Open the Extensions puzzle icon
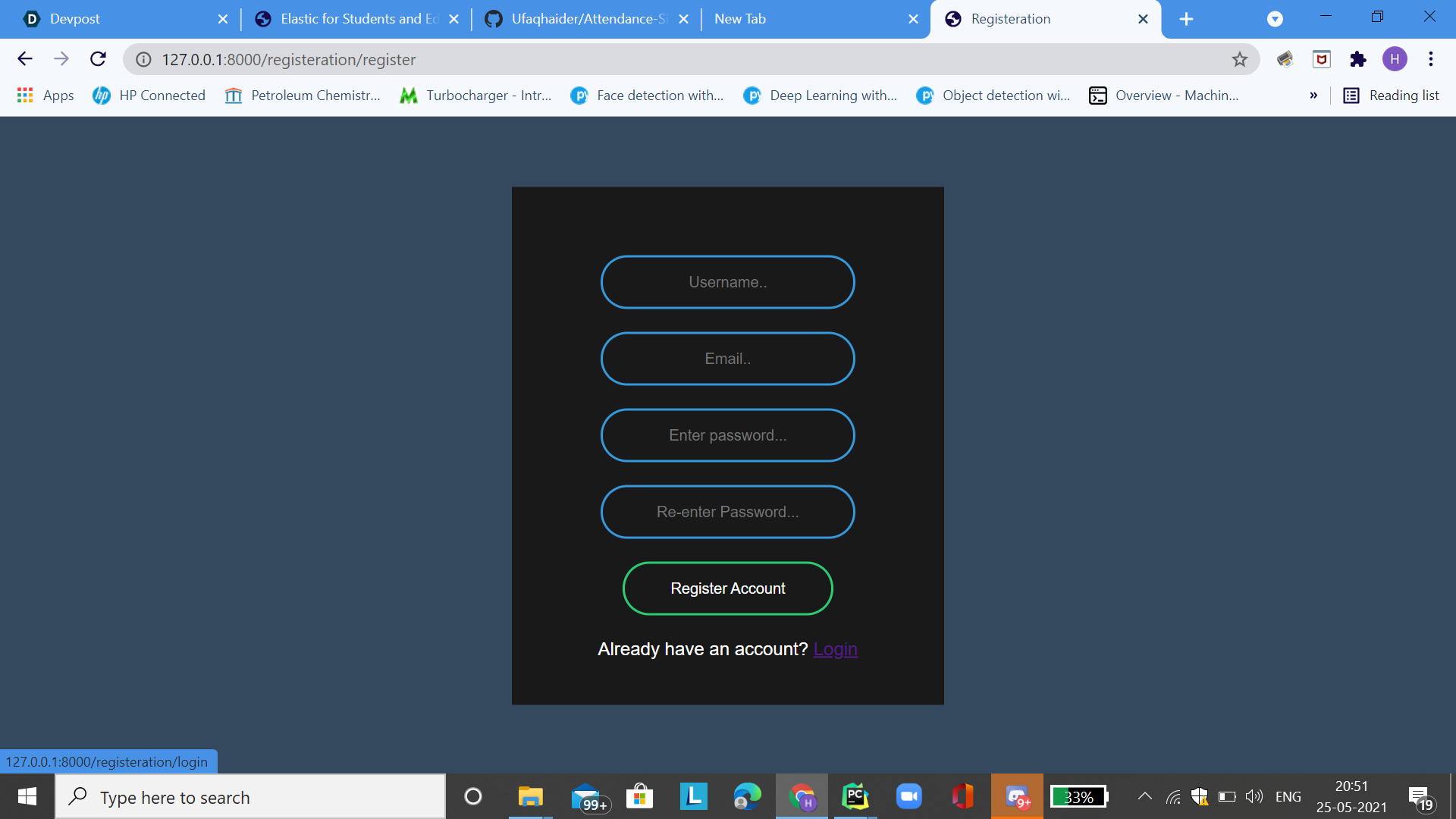 coord(1358,59)
